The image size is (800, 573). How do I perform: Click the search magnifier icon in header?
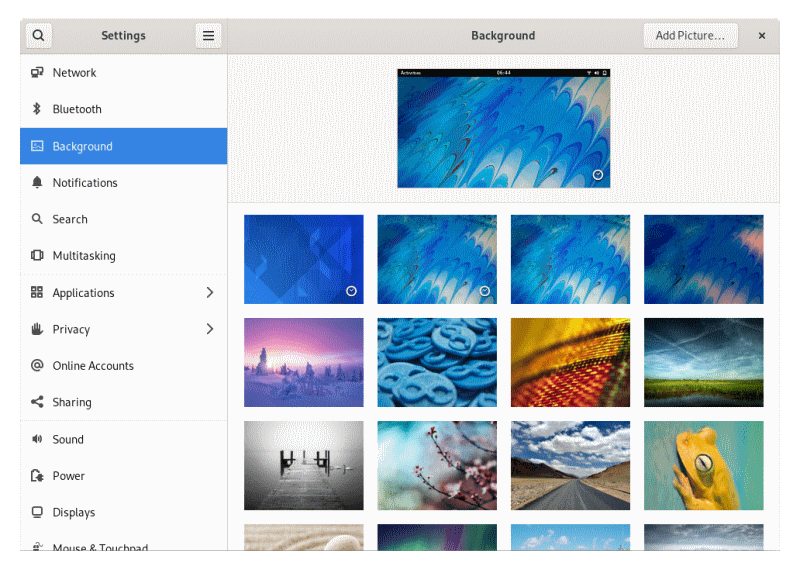tap(38, 36)
